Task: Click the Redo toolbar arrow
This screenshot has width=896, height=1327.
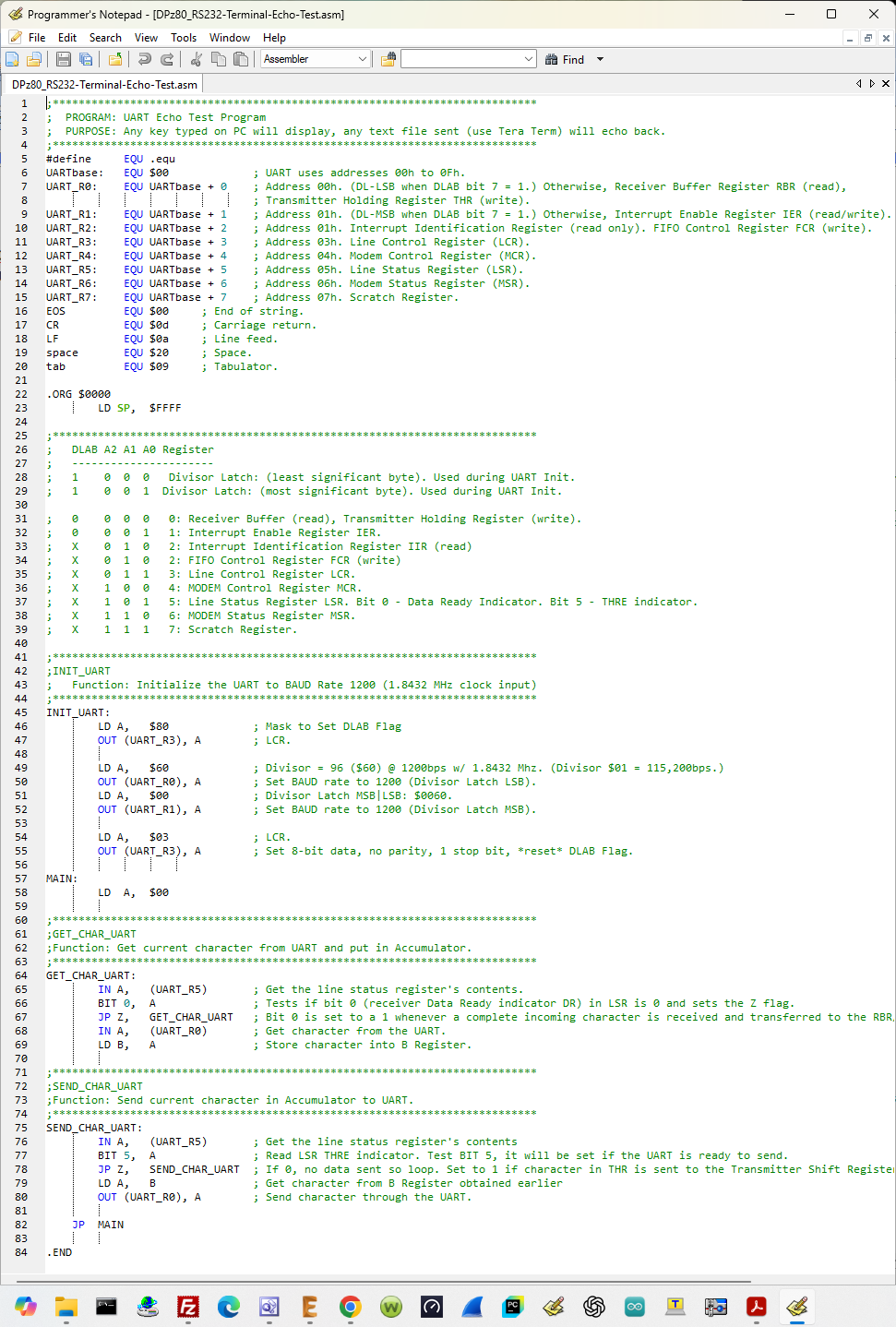Action: 167,59
